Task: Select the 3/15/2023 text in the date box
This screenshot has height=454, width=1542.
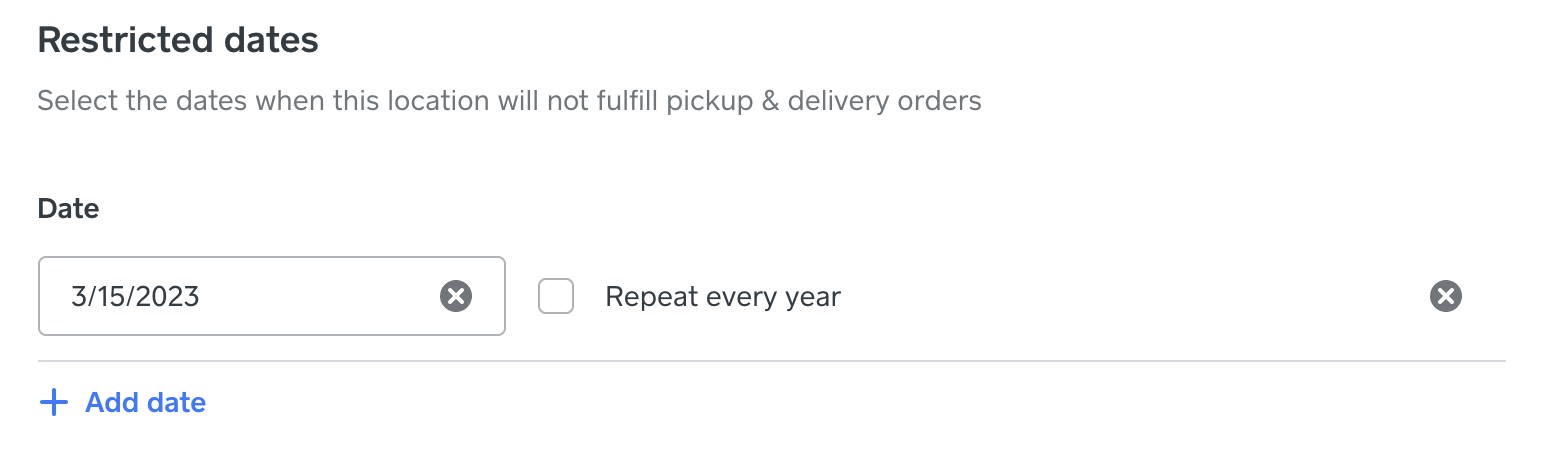Action: pos(135,297)
